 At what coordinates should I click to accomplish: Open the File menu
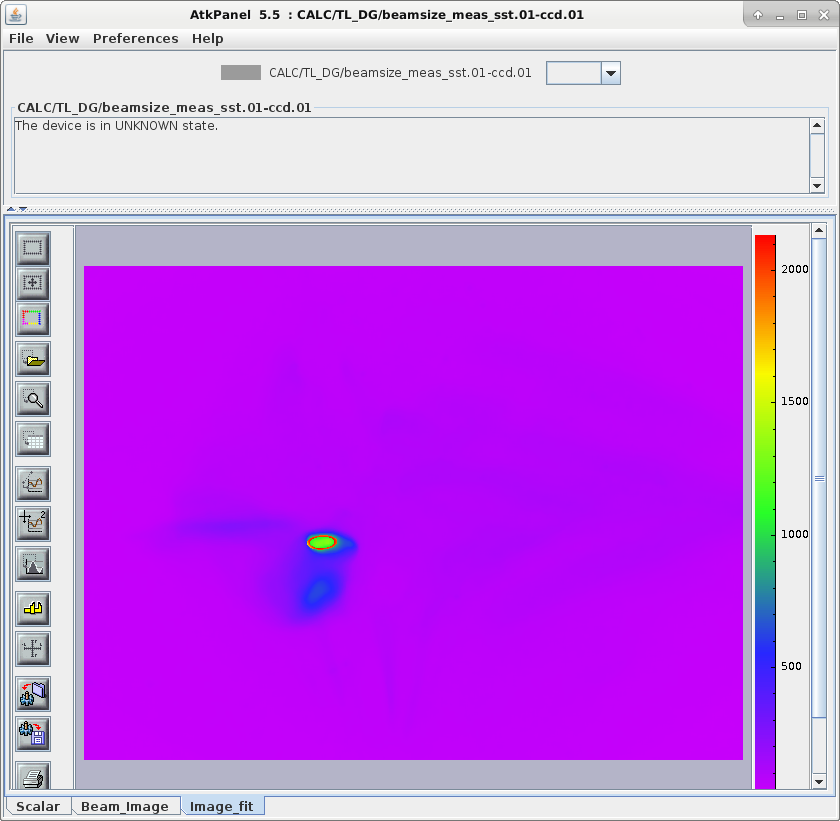coord(21,38)
